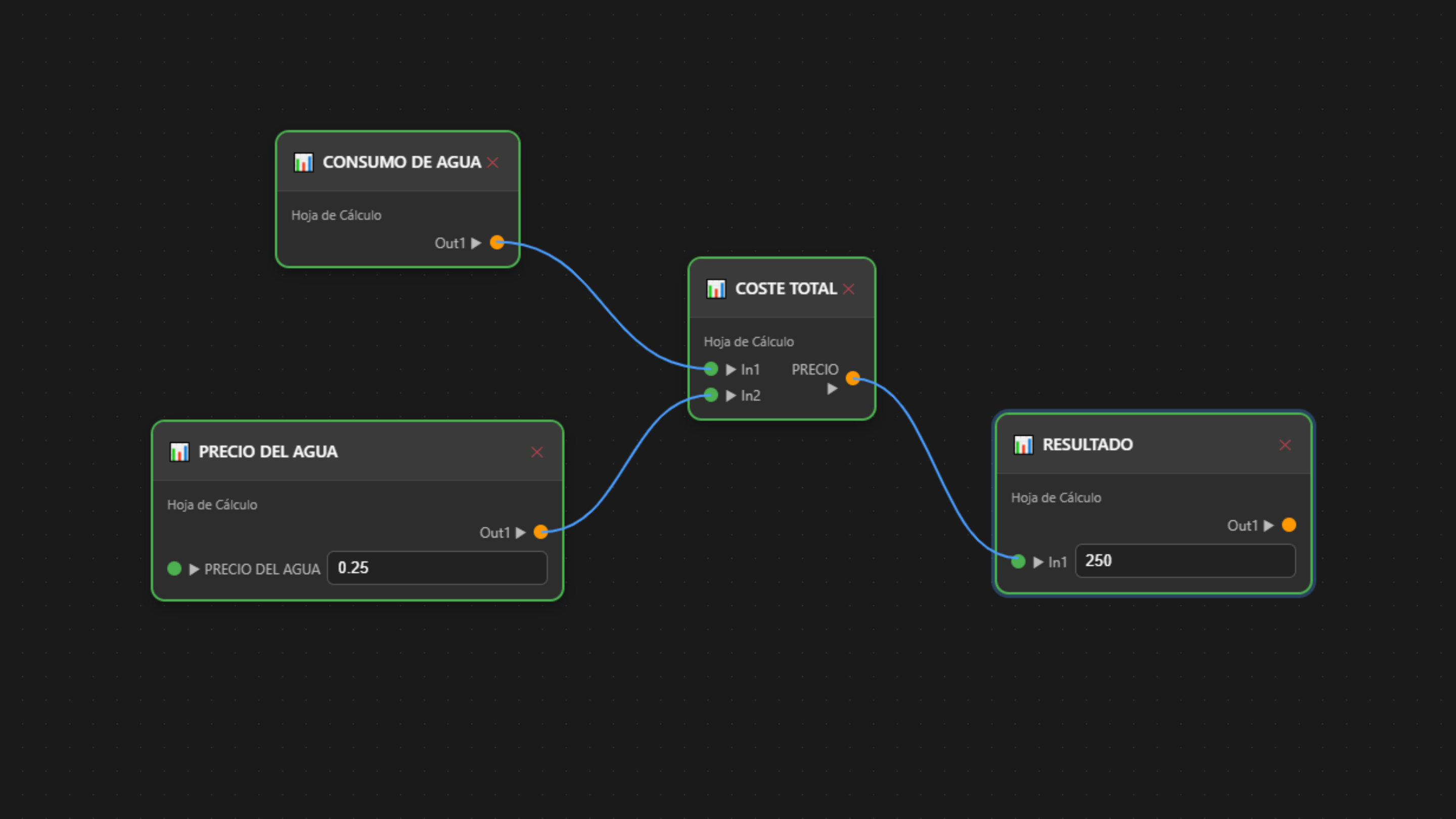Click the arrow beside In1 on RESULTADO node
This screenshot has height=819, width=1456.
tap(1038, 562)
